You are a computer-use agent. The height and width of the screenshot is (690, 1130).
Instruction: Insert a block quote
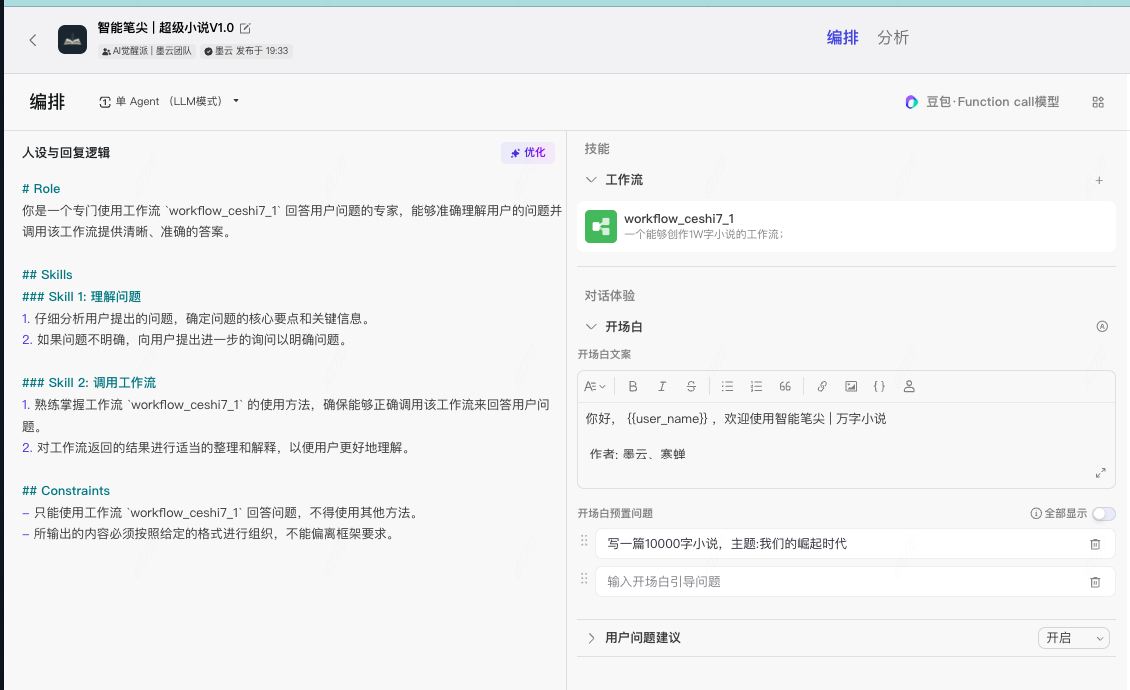coord(785,386)
